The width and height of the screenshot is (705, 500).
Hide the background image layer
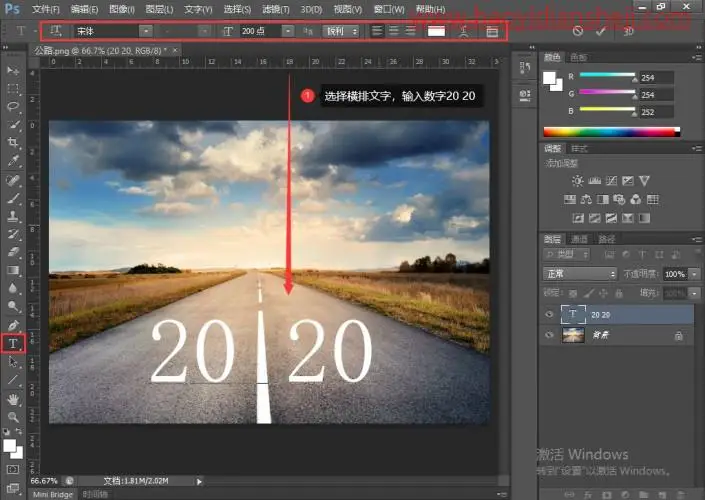click(x=549, y=335)
